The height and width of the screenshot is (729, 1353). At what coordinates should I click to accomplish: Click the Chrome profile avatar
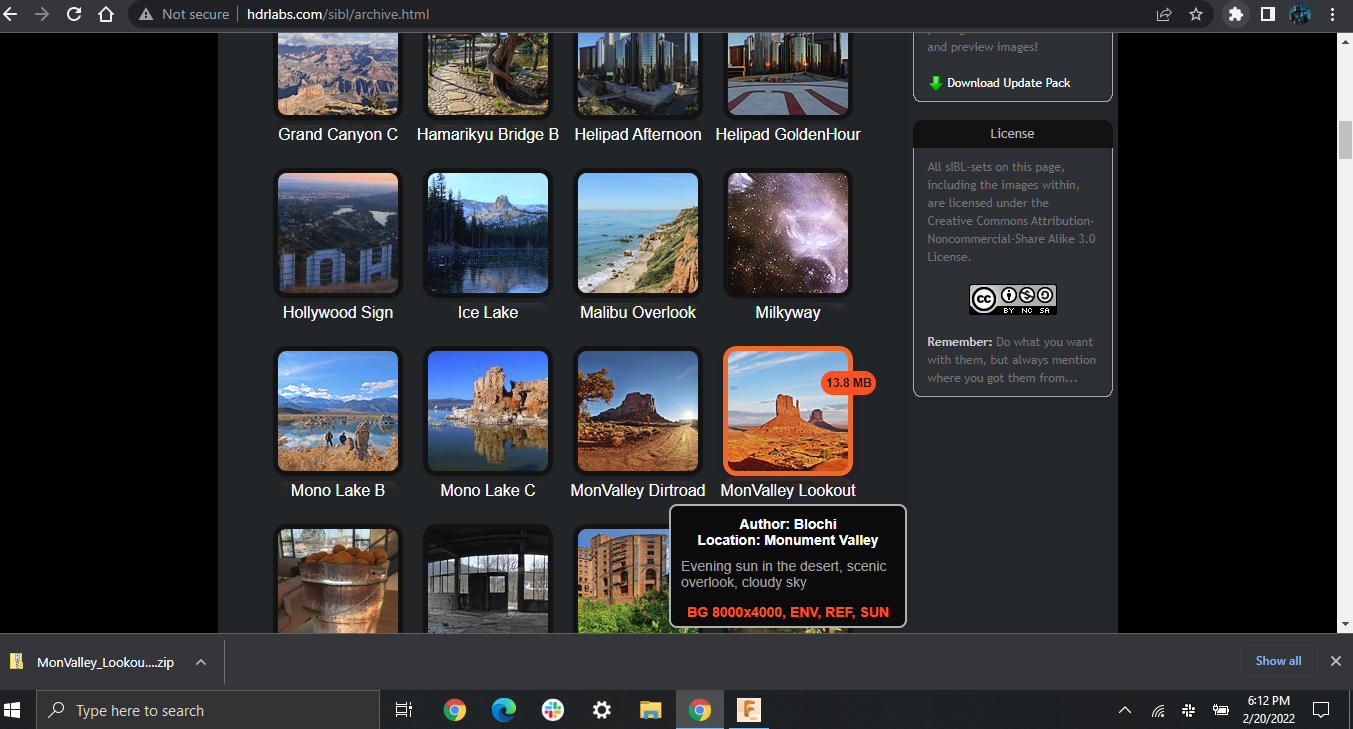1300,15
